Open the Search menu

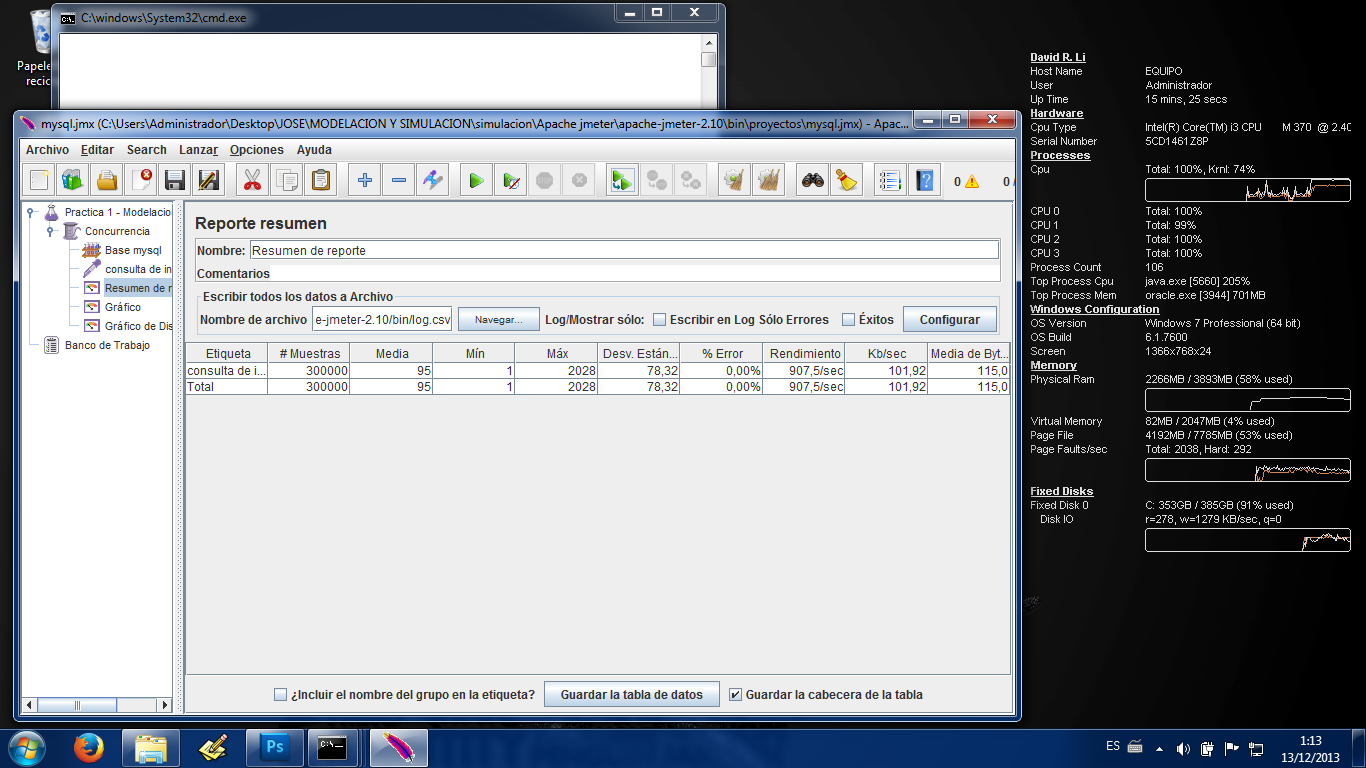(x=147, y=150)
